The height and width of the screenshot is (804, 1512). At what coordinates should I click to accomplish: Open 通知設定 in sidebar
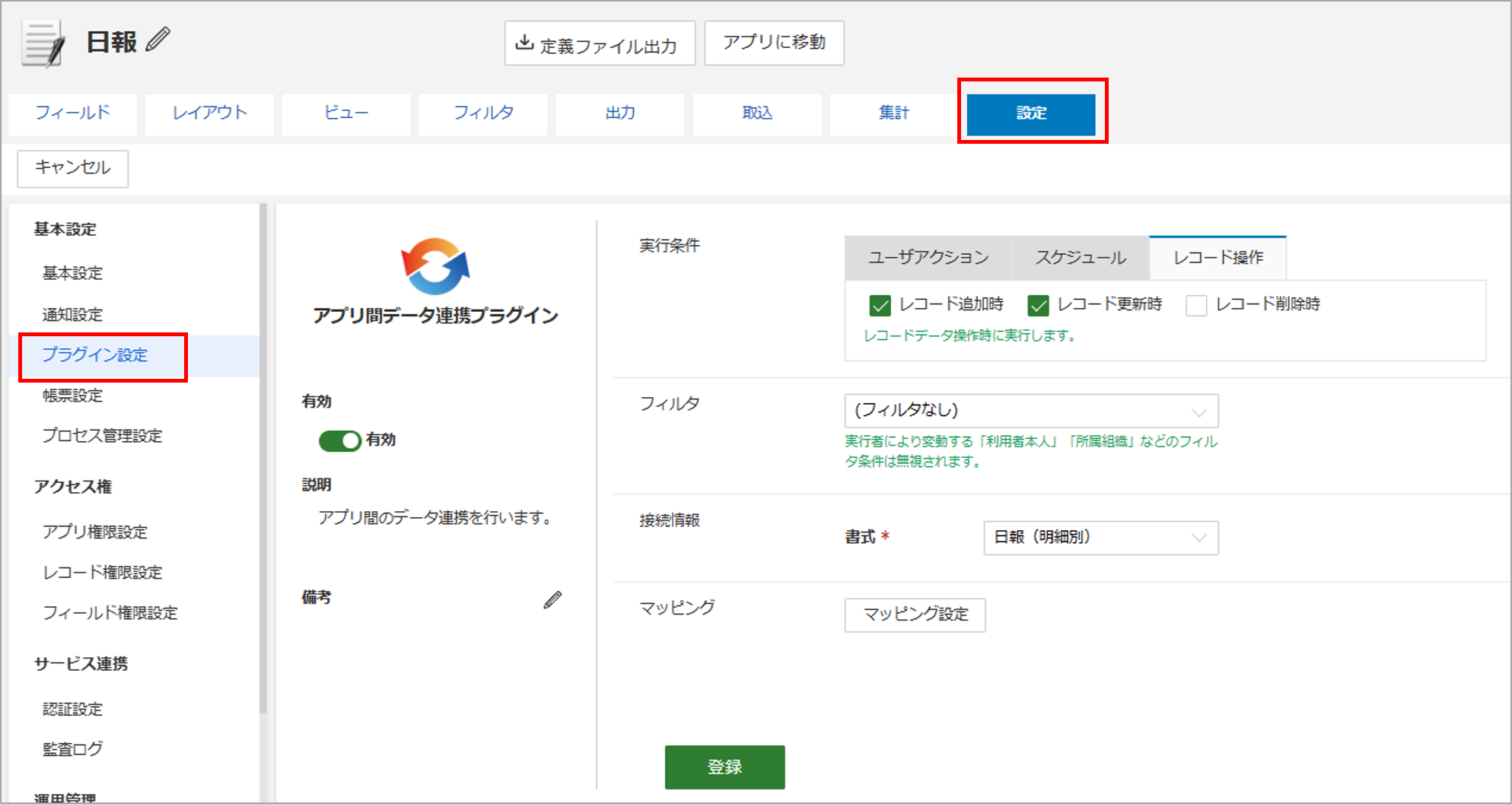(x=73, y=314)
